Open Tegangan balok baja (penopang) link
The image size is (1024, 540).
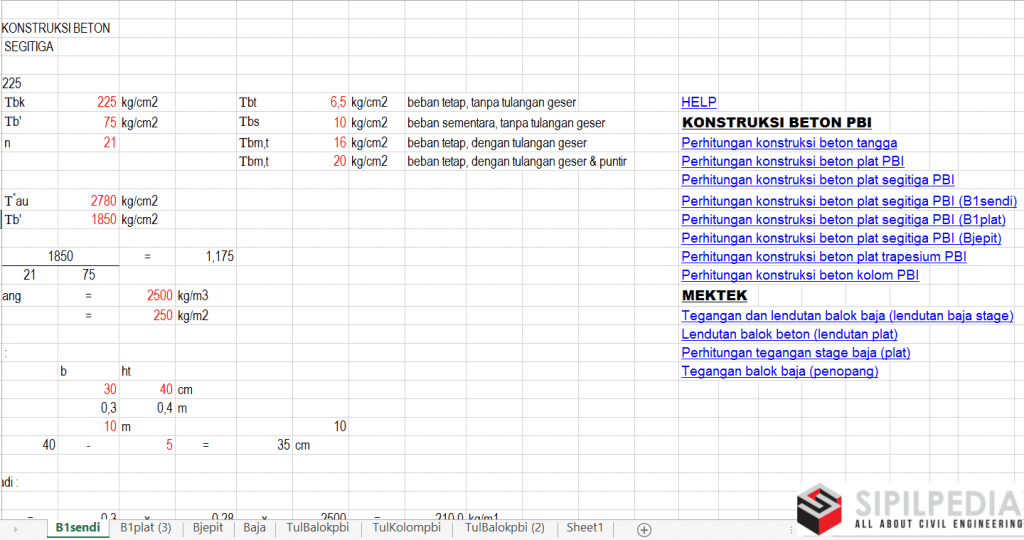coord(779,371)
